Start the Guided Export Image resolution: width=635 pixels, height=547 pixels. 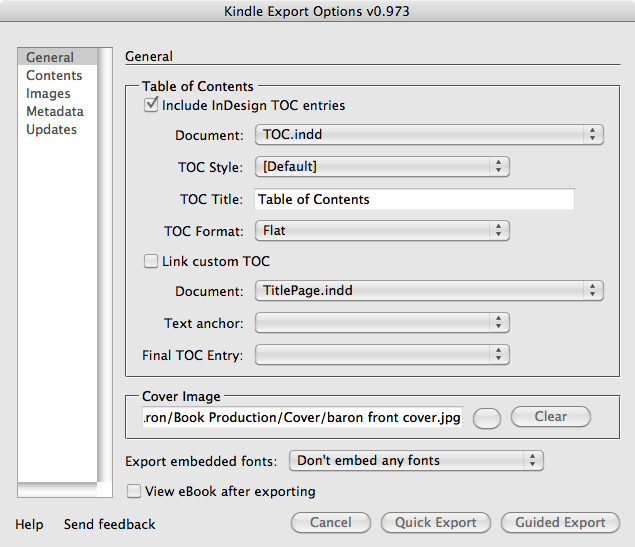pyautogui.click(x=560, y=522)
